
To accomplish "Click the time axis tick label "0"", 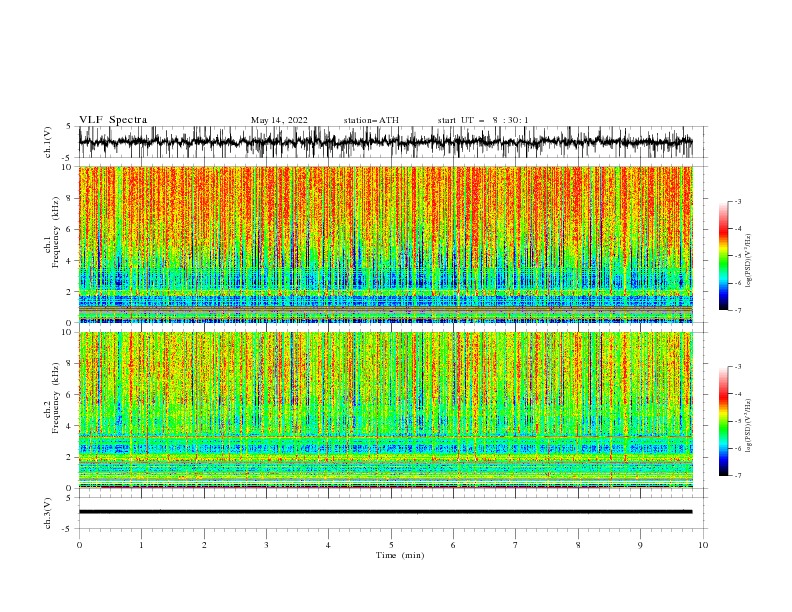I will click(x=79, y=545).
